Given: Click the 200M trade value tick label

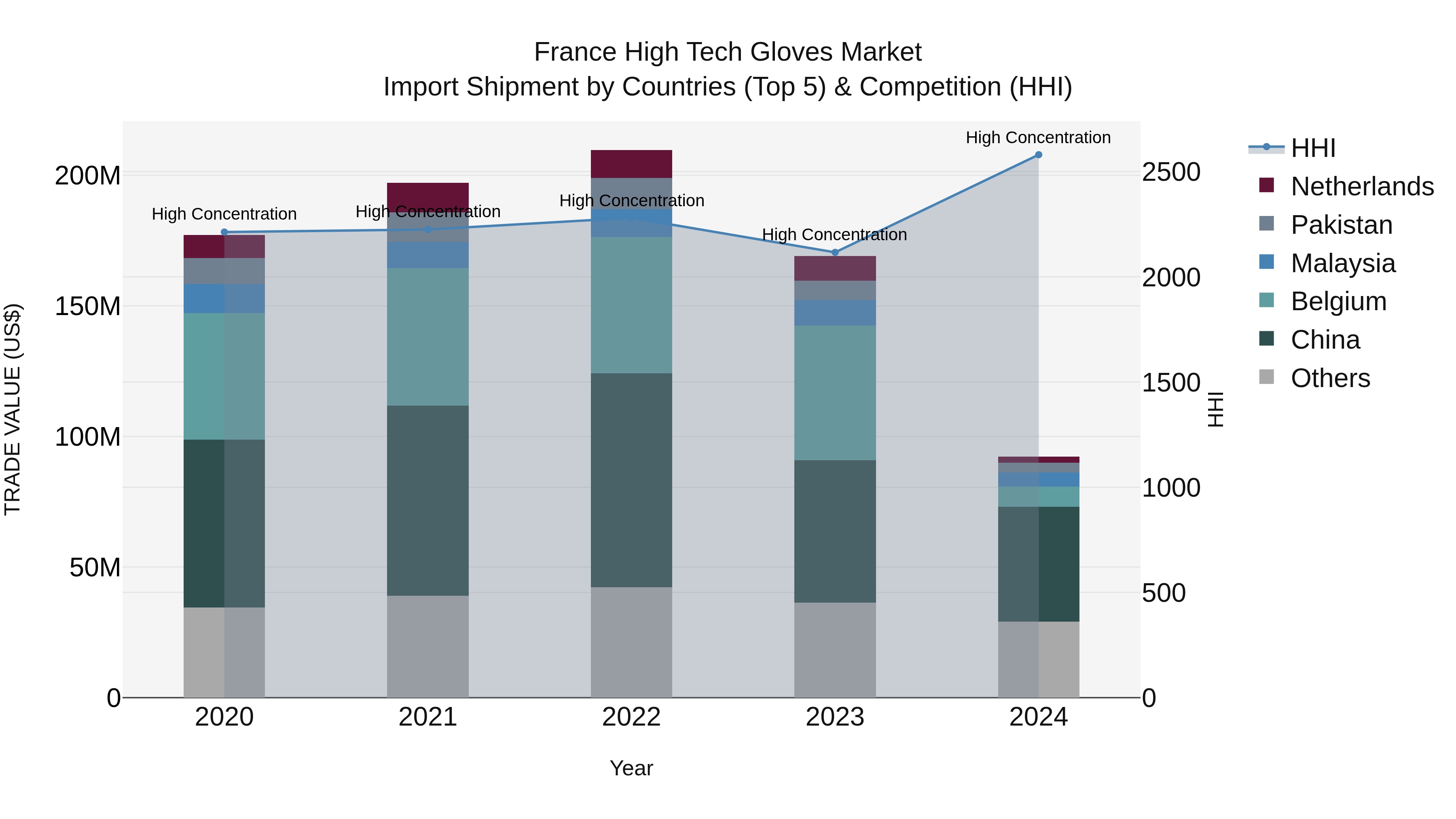Looking at the screenshot, I should pyautogui.click(x=88, y=176).
